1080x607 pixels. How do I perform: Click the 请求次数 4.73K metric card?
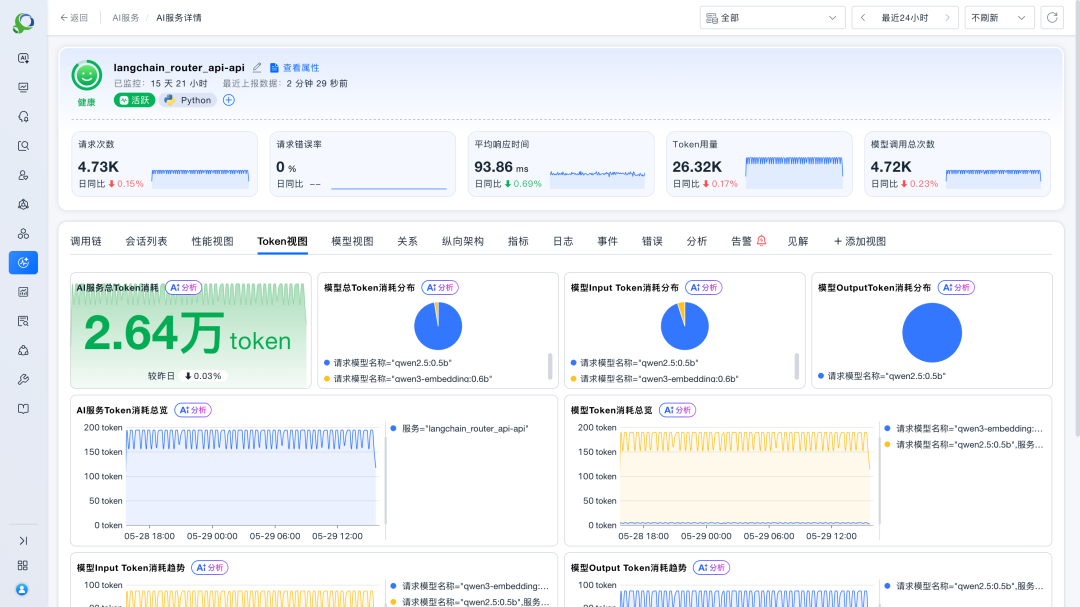(165, 164)
